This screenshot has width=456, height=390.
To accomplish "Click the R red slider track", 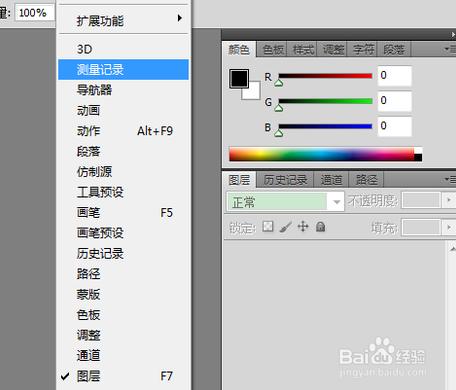I will pyautogui.click(x=325, y=76).
